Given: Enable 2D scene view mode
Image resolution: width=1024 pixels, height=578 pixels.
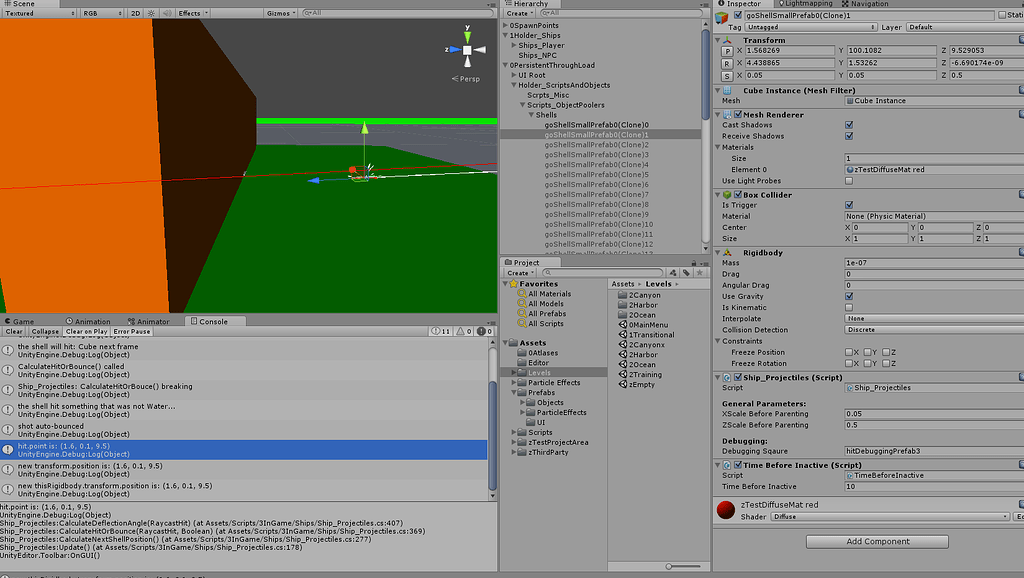Looking at the screenshot, I should [136, 13].
